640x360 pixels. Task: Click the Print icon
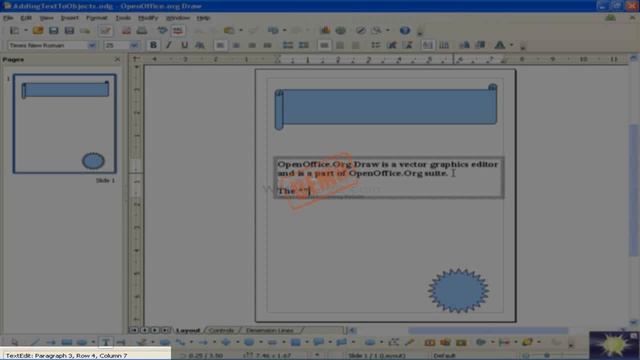click(x=142, y=31)
